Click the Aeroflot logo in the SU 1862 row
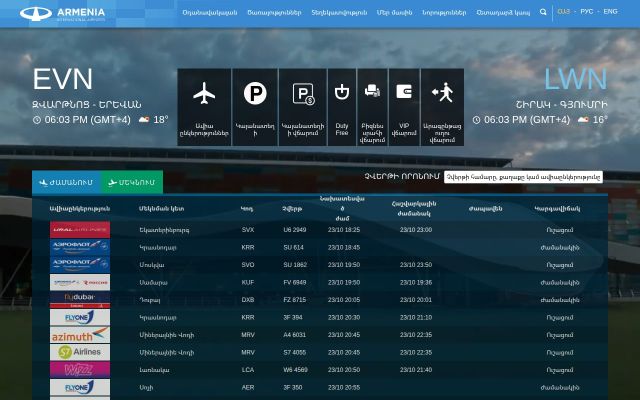 80,265
